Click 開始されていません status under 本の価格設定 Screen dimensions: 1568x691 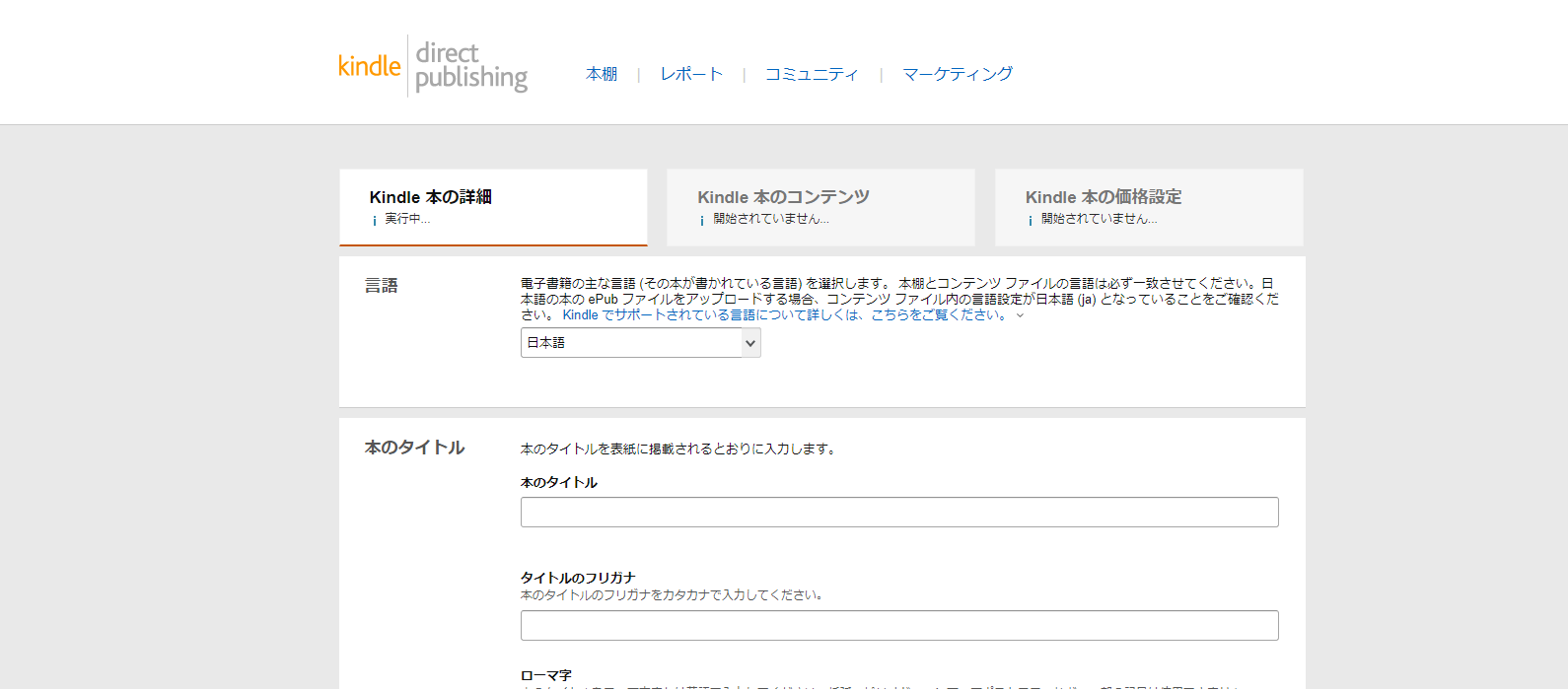1099,219
